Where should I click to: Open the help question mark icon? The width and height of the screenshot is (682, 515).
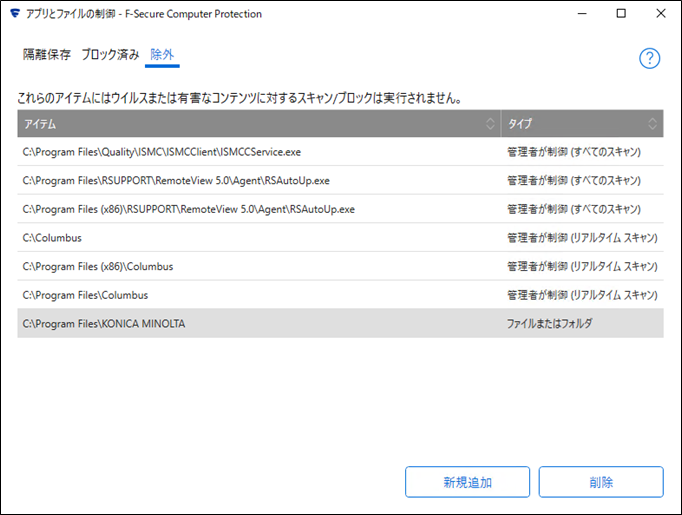pos(649,58)
